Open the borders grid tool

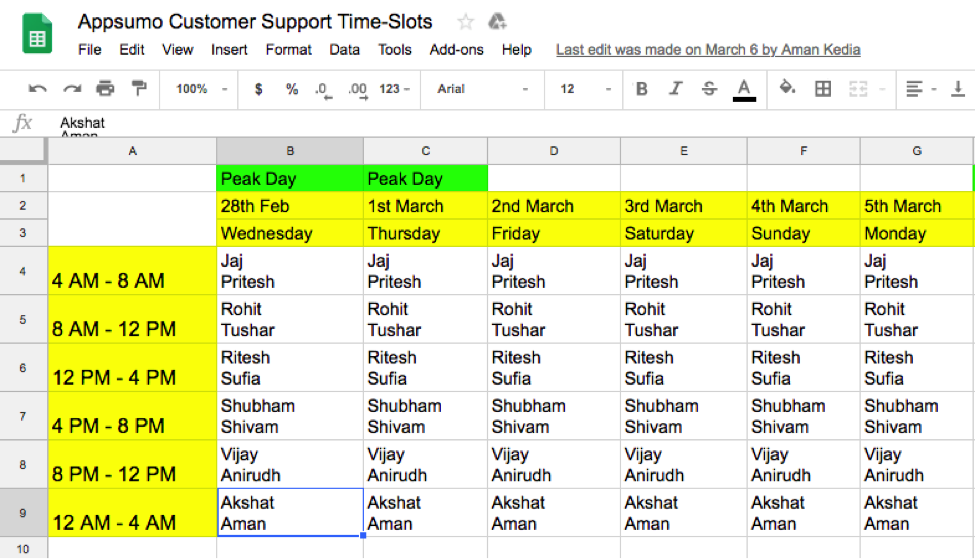point(823,89)
